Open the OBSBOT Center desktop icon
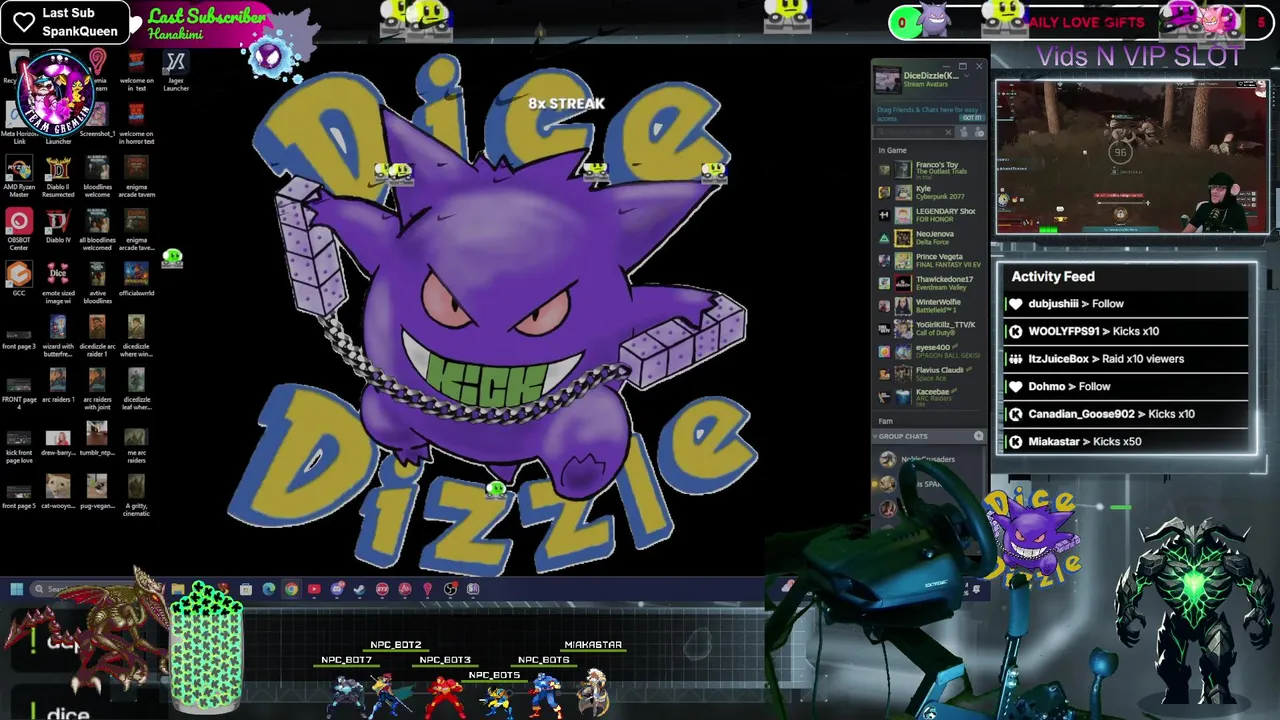1280x720 pixels. [x=19, y=229]
